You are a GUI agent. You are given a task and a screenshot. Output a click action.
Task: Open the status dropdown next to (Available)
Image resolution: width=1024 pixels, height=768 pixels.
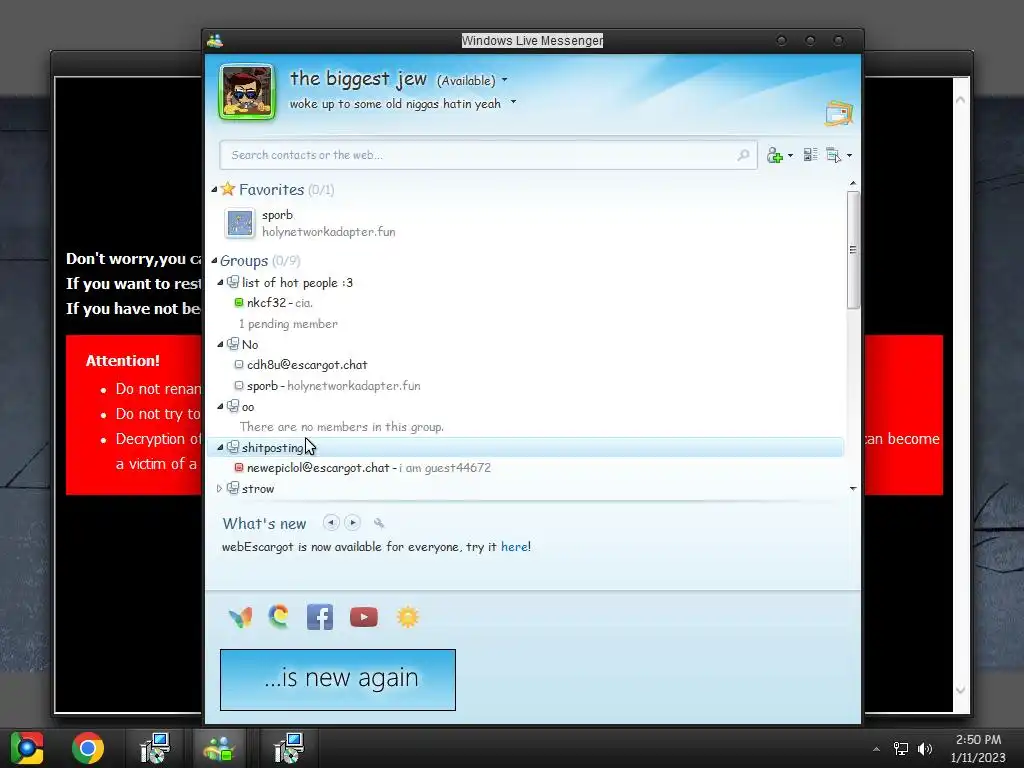504,80
